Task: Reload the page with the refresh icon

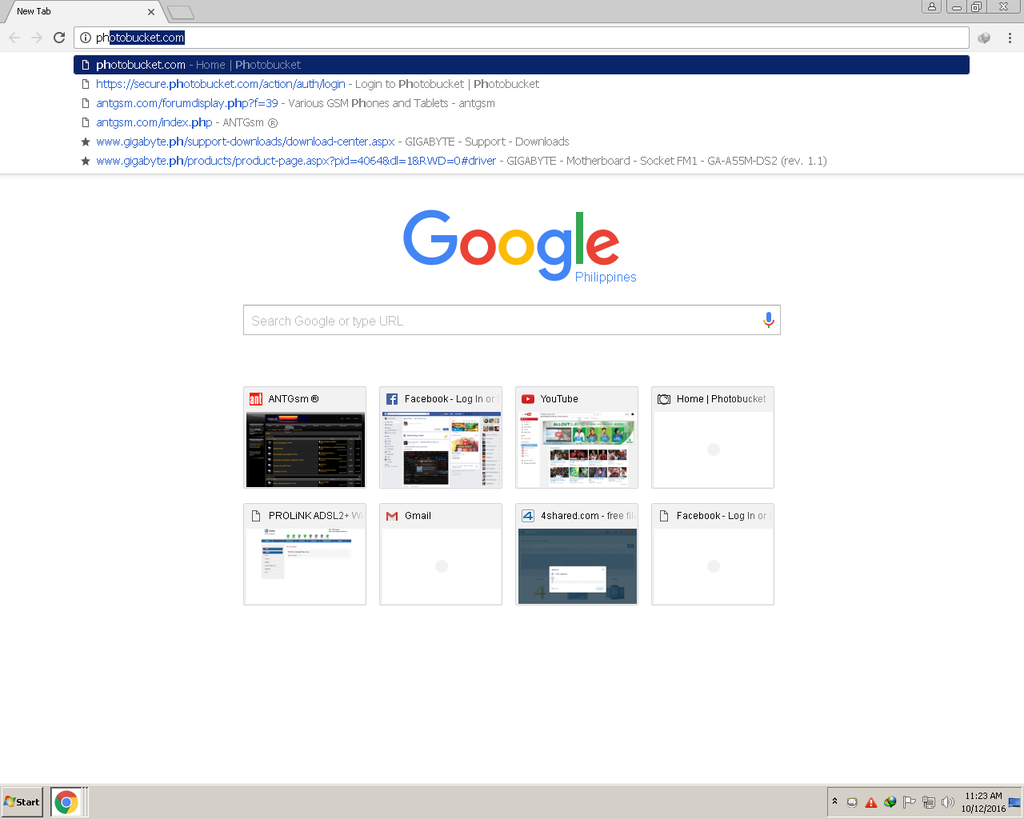Action: click(59, 38)
